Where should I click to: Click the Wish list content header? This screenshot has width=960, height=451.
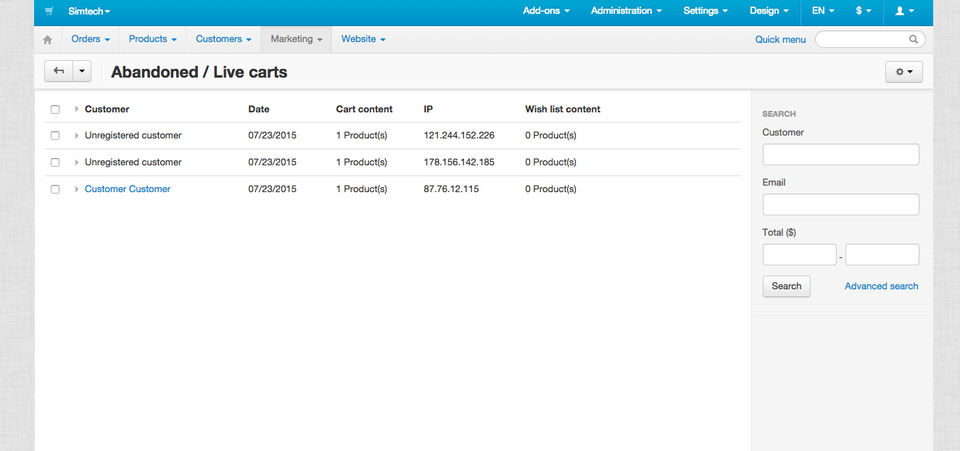click(x=563, y=109)
